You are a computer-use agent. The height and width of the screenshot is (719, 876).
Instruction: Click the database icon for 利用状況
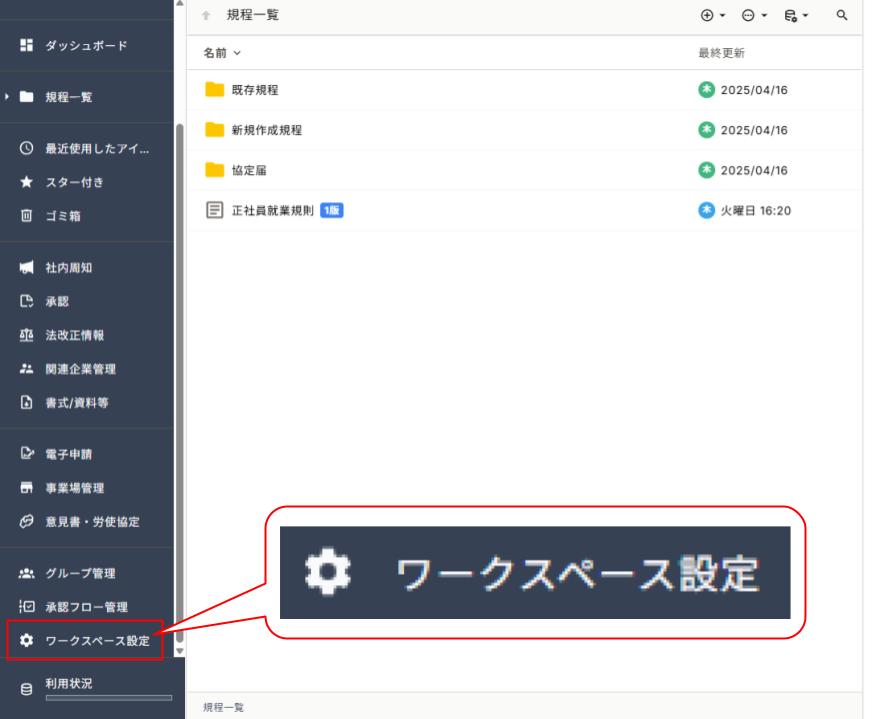coord(26,689)
